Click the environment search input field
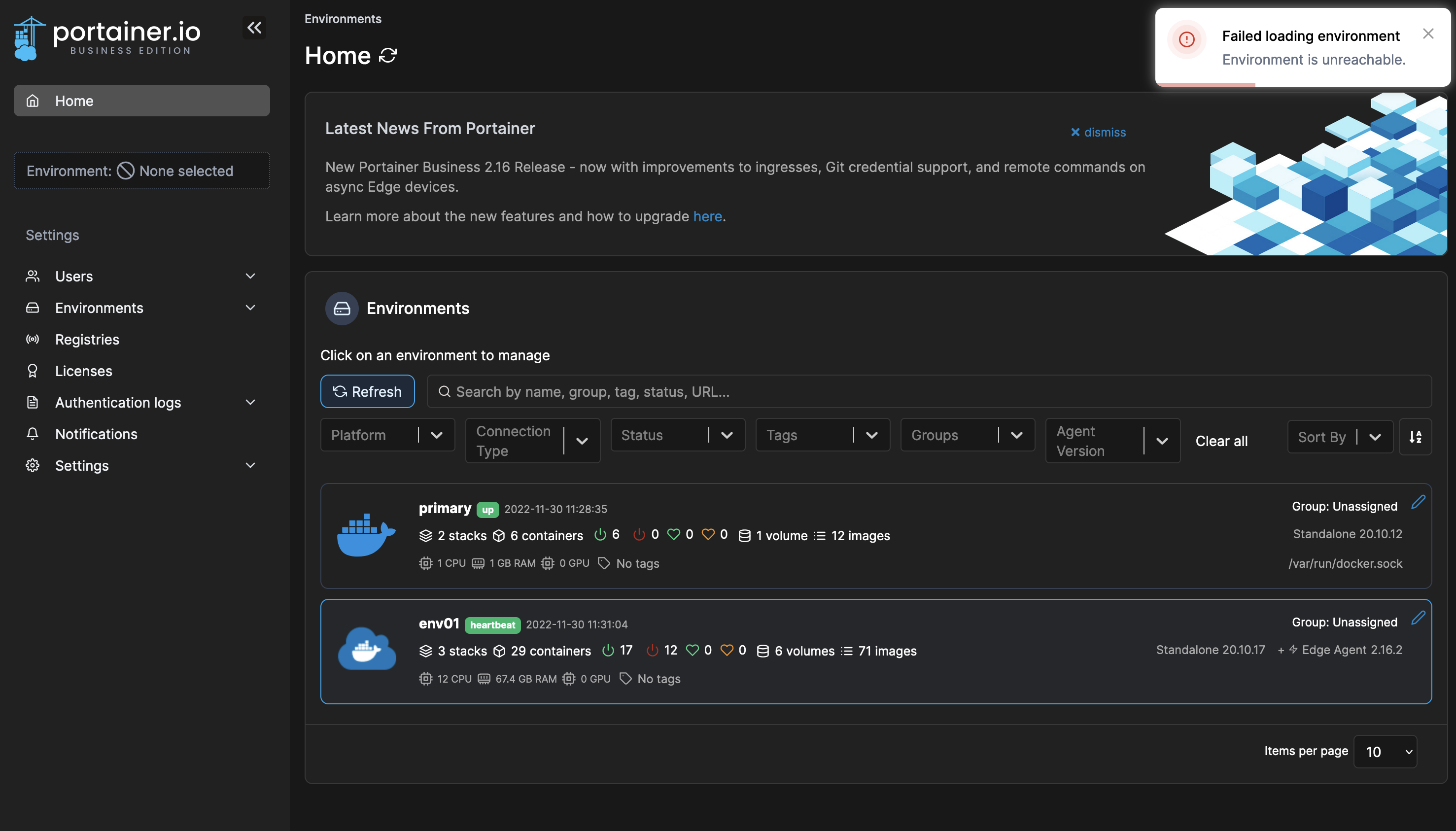The width and height of the screenshot is (1456, 831). 799,391
